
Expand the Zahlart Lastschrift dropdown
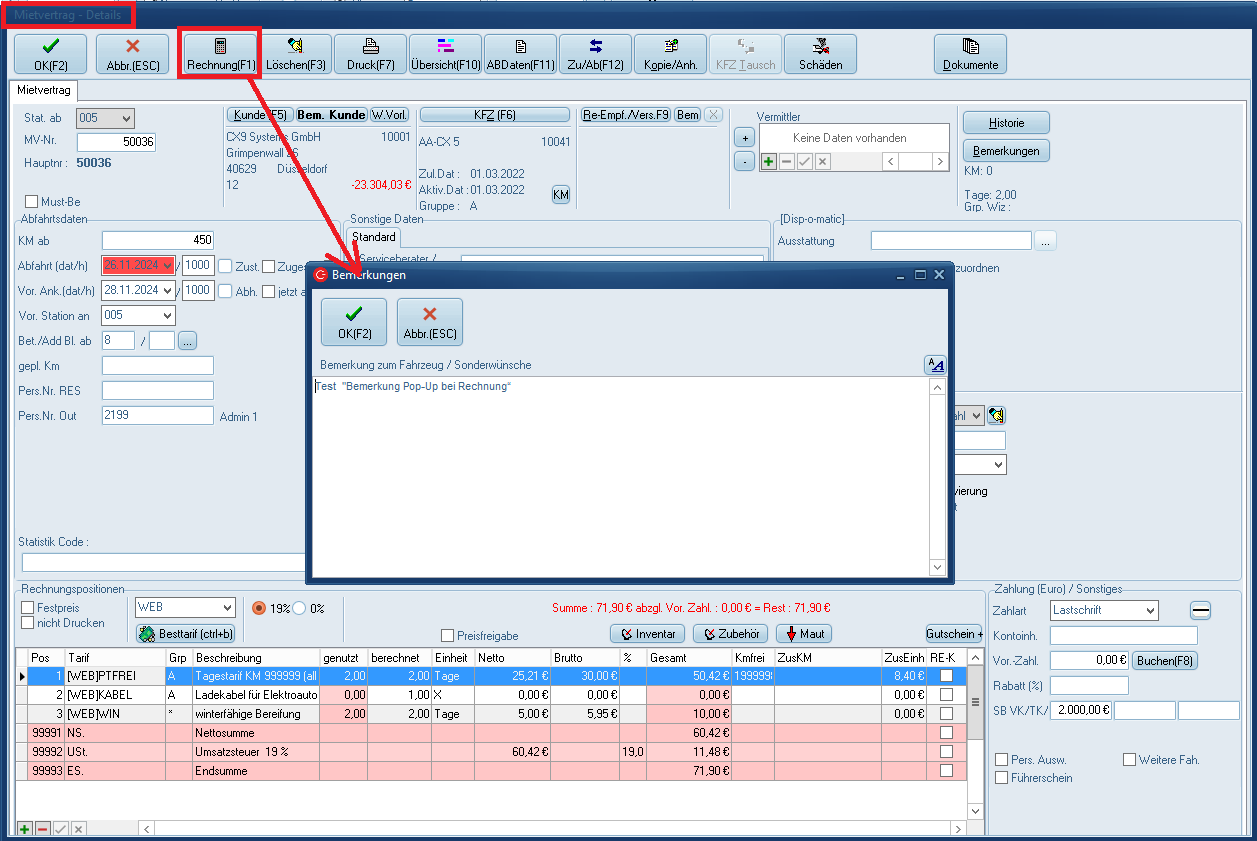point(1149,610)
